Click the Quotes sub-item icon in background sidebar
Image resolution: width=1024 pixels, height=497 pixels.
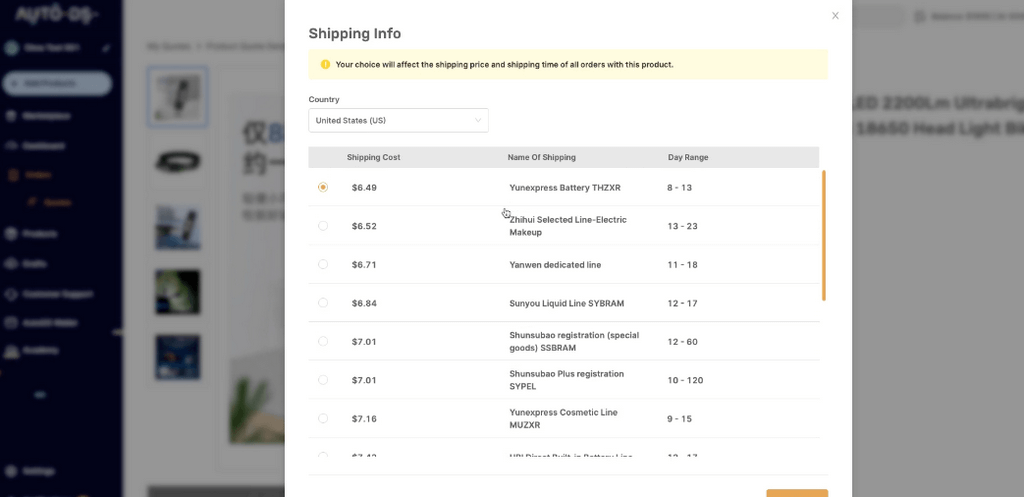(33, 202)
